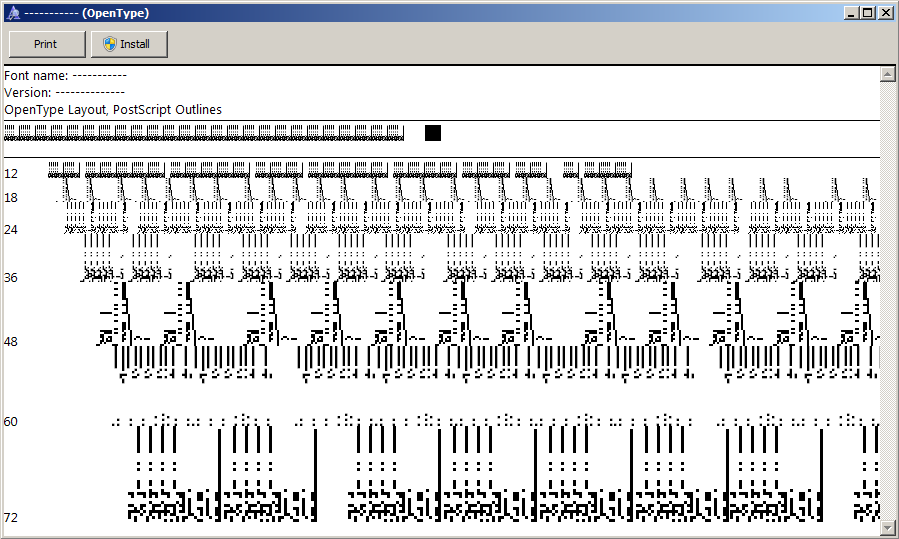Click the solid black square glyph
The width and height of the screenshot is (899, 539).
pos(433,133)
